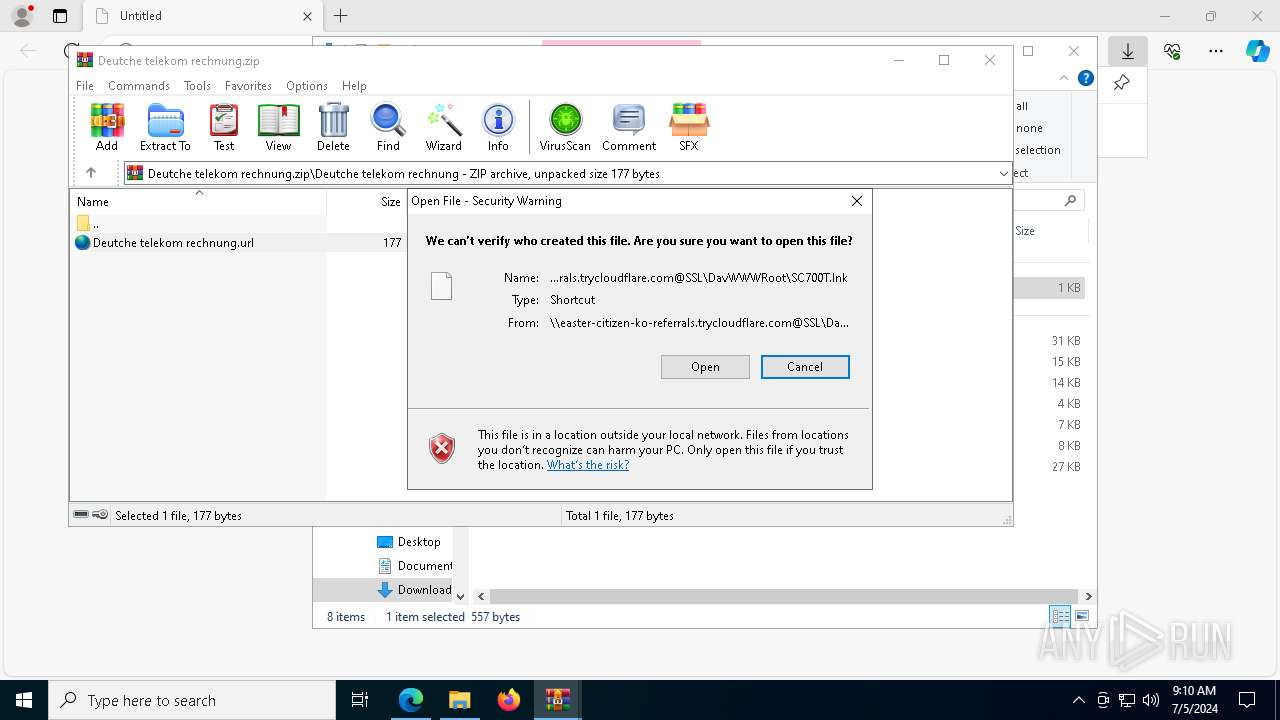This screenshot has height=720, width=1280.
Task: Click the View toolbar icon
Action: pos(278,127)
